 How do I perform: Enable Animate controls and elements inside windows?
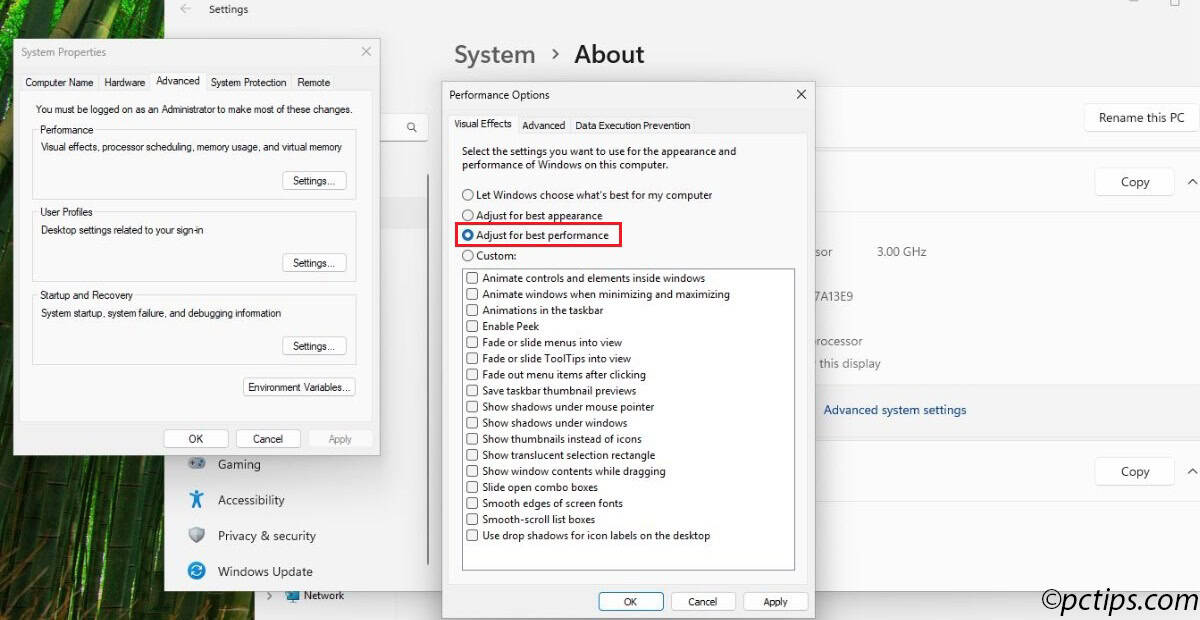(472, 278)
